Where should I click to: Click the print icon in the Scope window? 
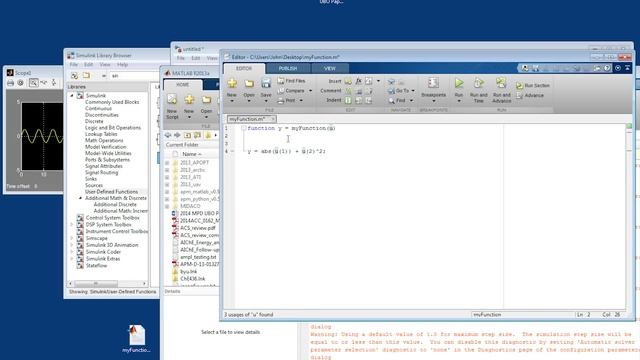click(x=10, y=83)
